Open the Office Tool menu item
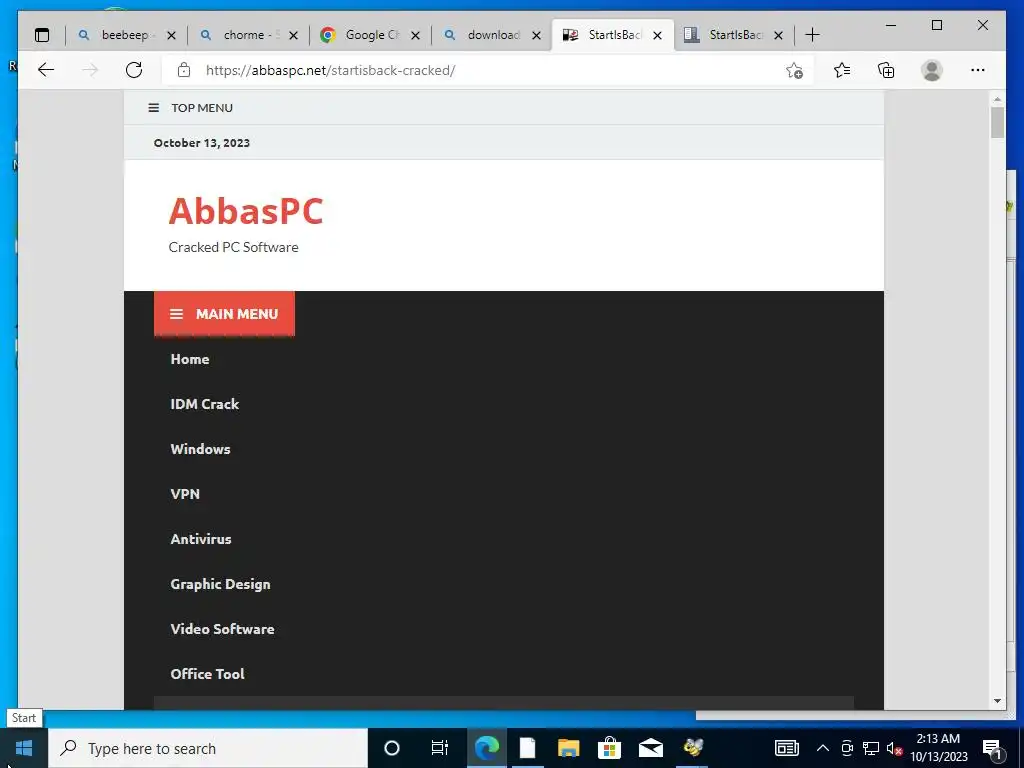Screen dimensions: 1024x768 click(x=208, y=675)
